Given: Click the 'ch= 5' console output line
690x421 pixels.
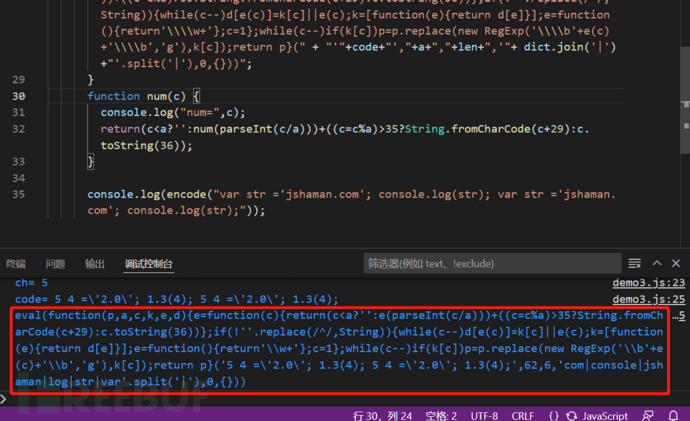Looking at the screenshot, I should [31, 283].
